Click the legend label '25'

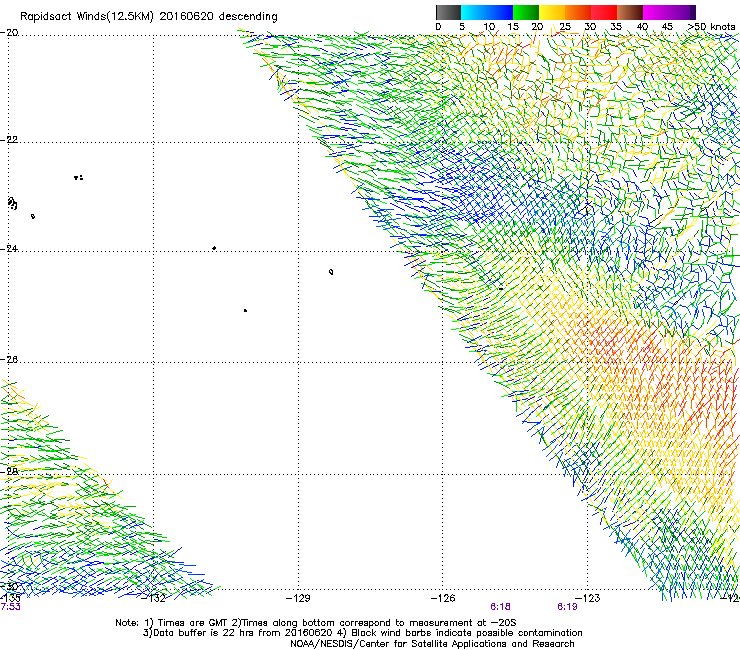click(x=565, y=27)
